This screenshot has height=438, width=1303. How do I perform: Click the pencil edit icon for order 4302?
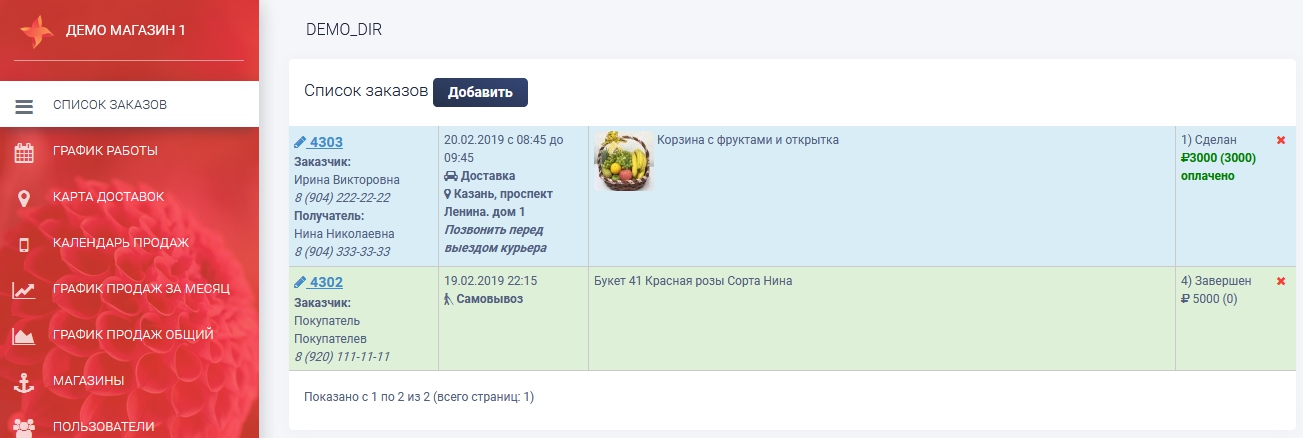click(x=300, y=282)
